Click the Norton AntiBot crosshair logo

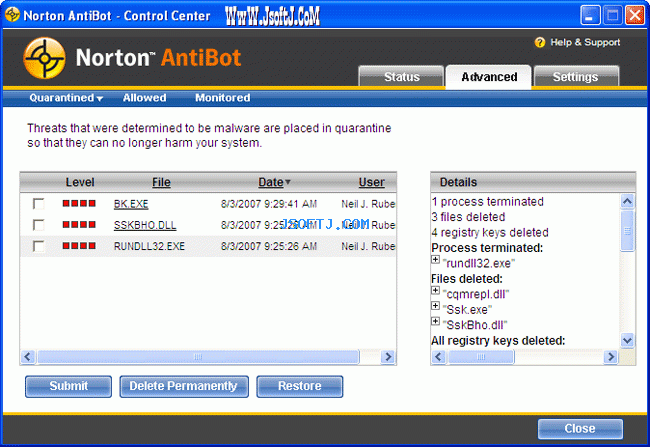coord(44,58)
